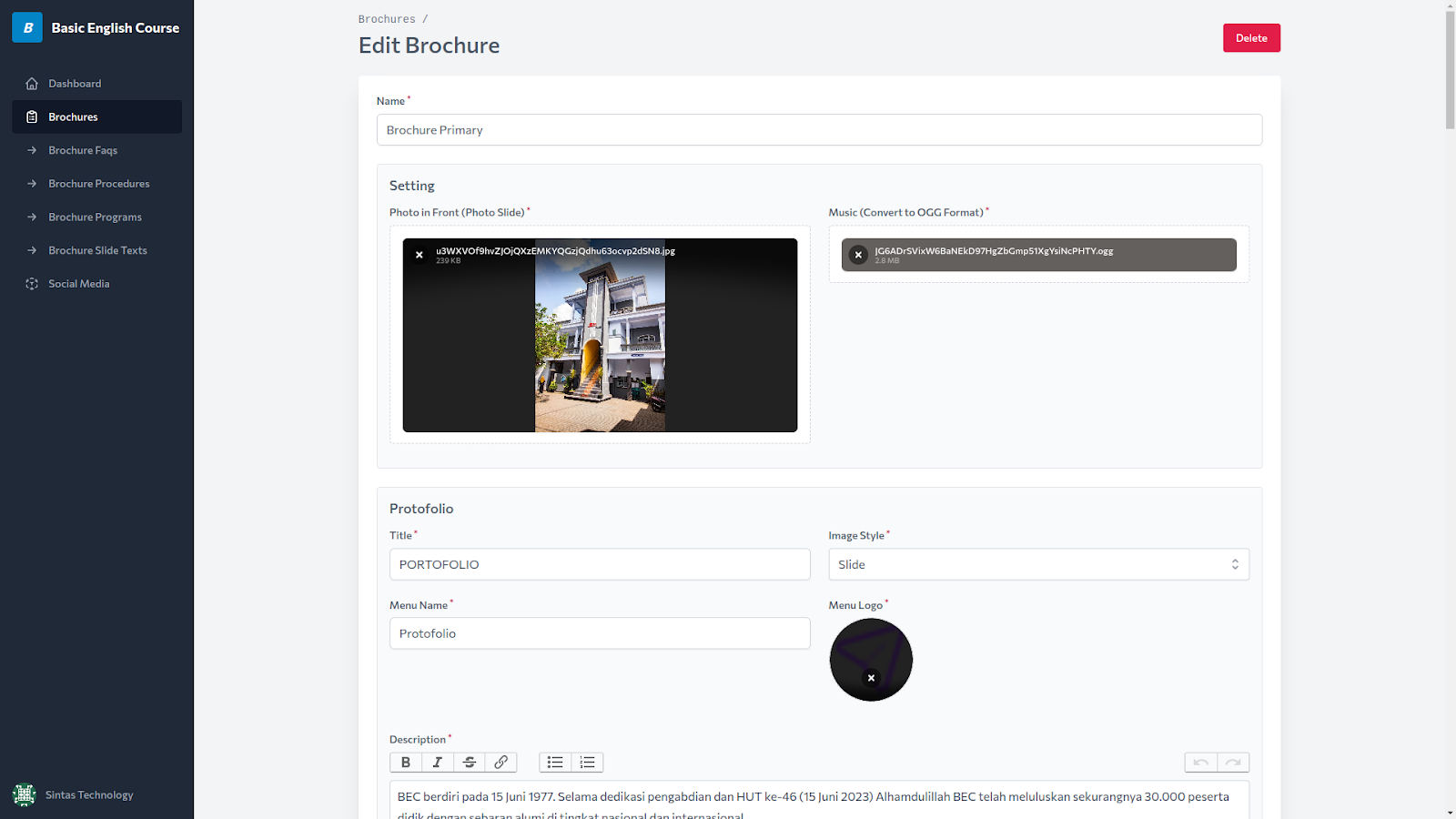The width and height of the screenshot is (1456, 819).
Task: Click the Dashboard home icon
Action: click(x=32, y=84)
